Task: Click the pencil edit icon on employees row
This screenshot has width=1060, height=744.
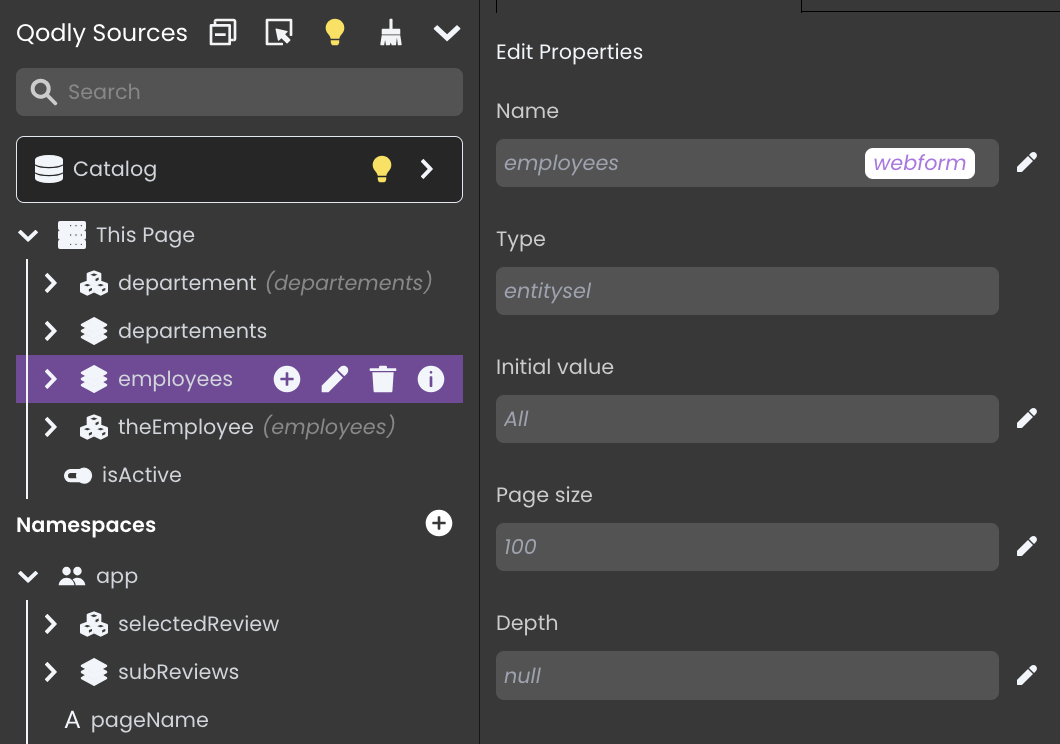Action: click(x=335, y=379)
